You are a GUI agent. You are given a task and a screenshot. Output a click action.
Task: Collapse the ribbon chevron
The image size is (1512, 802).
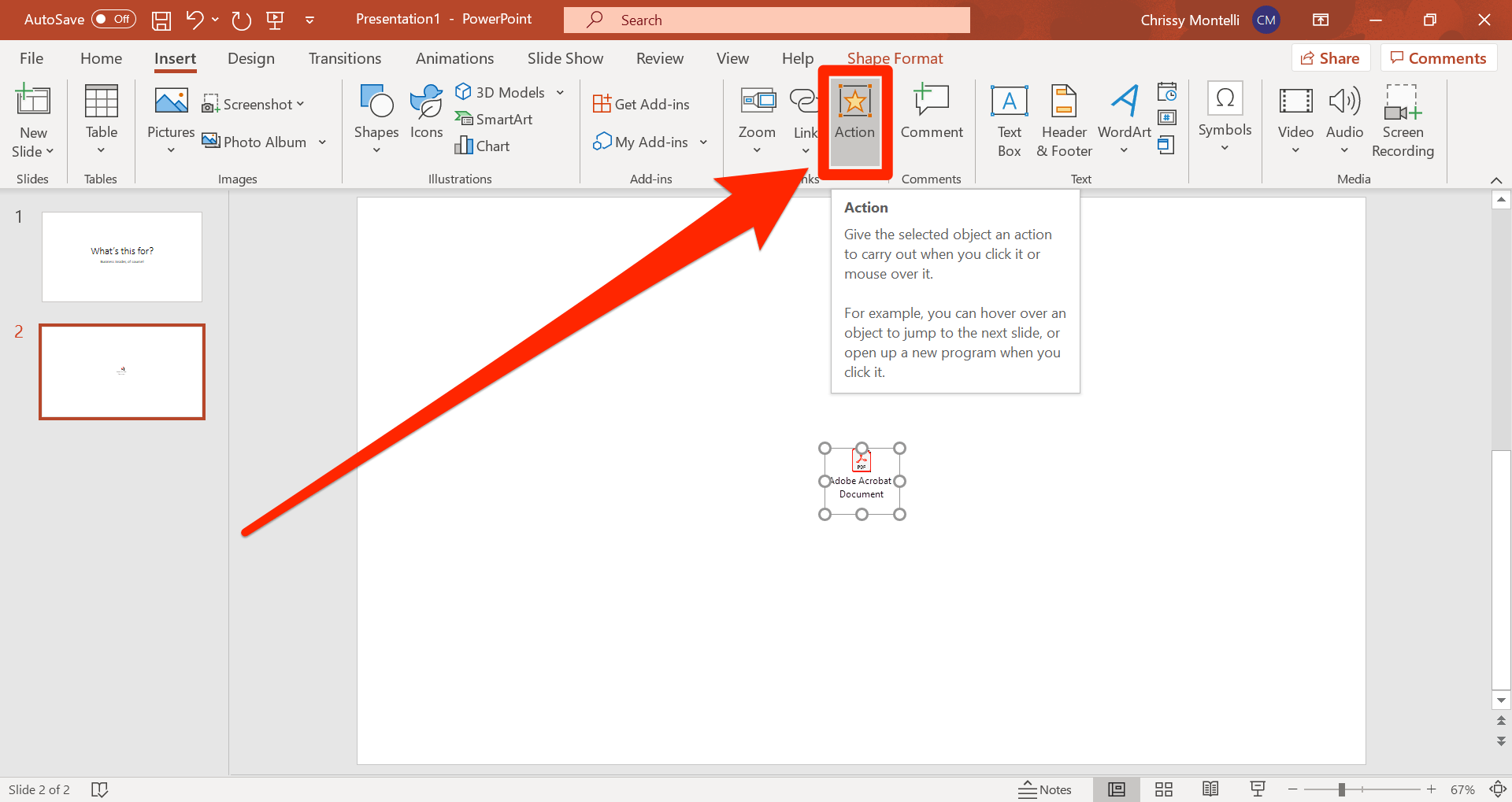1495,180
